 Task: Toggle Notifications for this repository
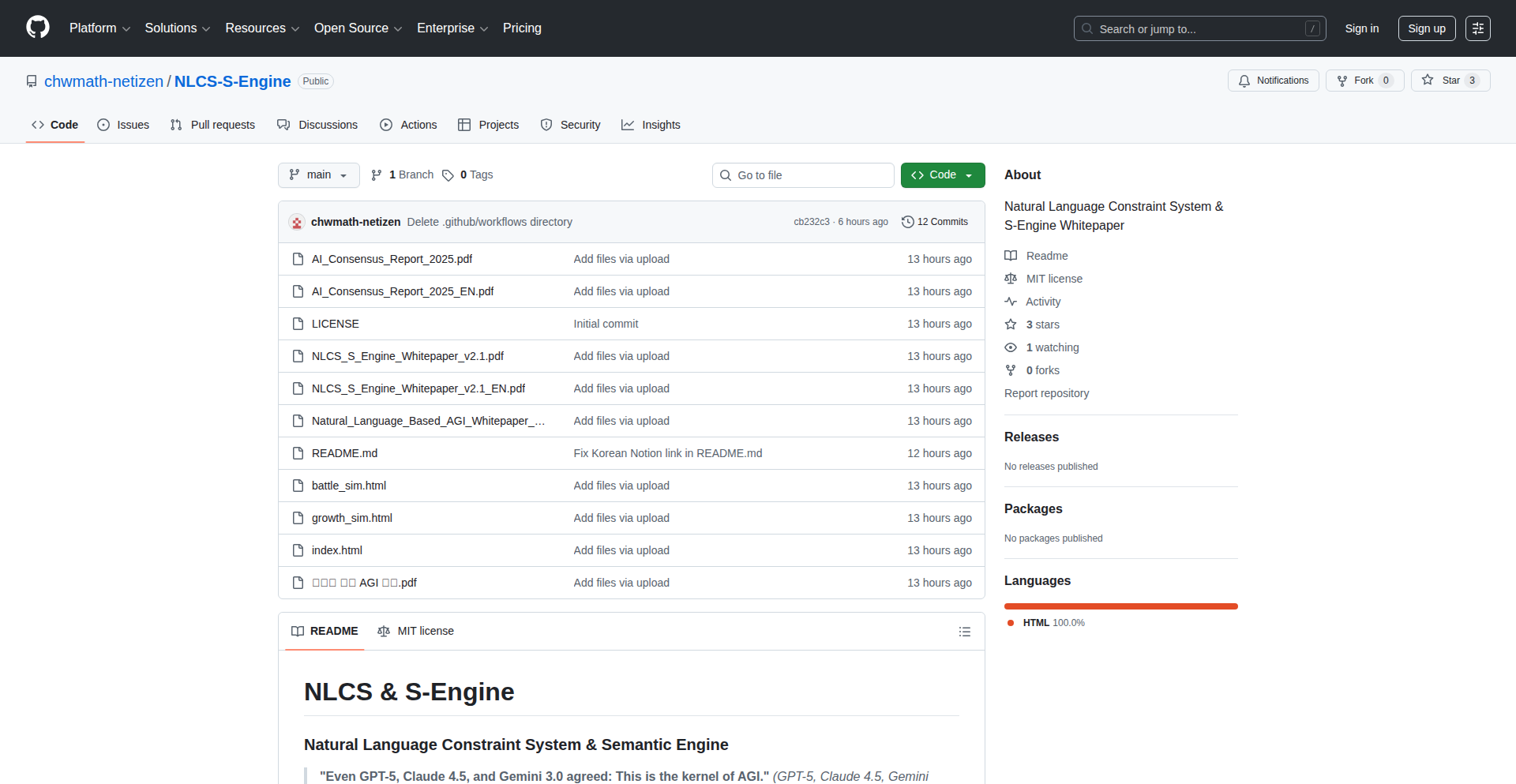[1273, 81]
